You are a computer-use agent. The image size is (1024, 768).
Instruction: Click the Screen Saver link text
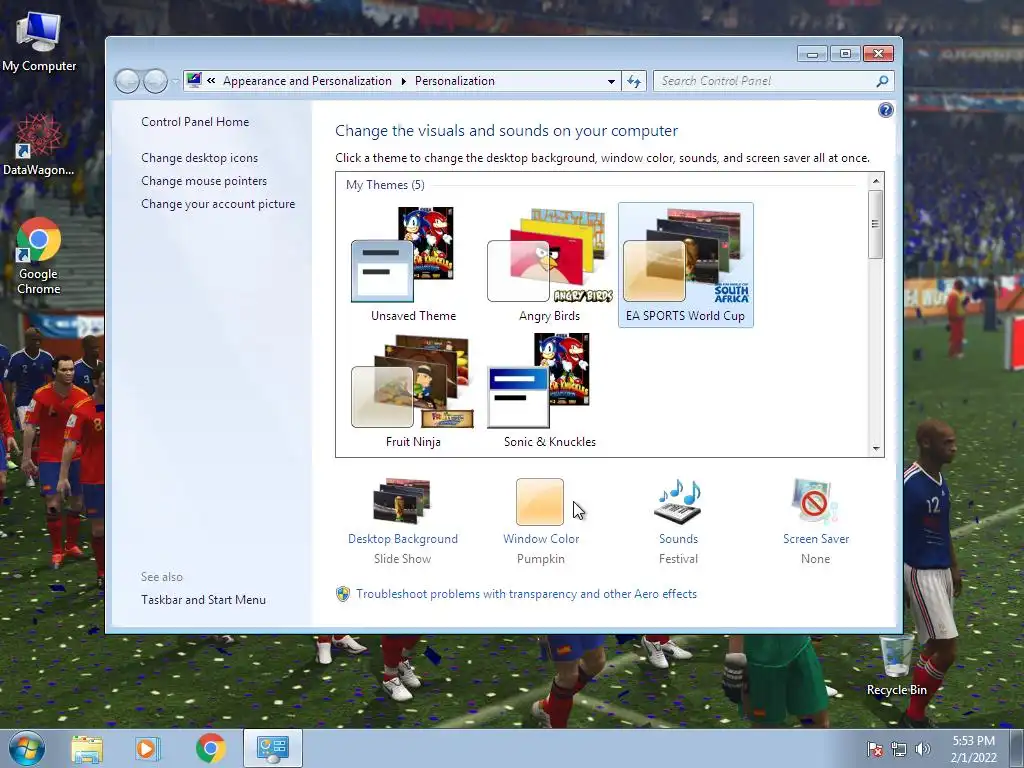click(816, 539)
